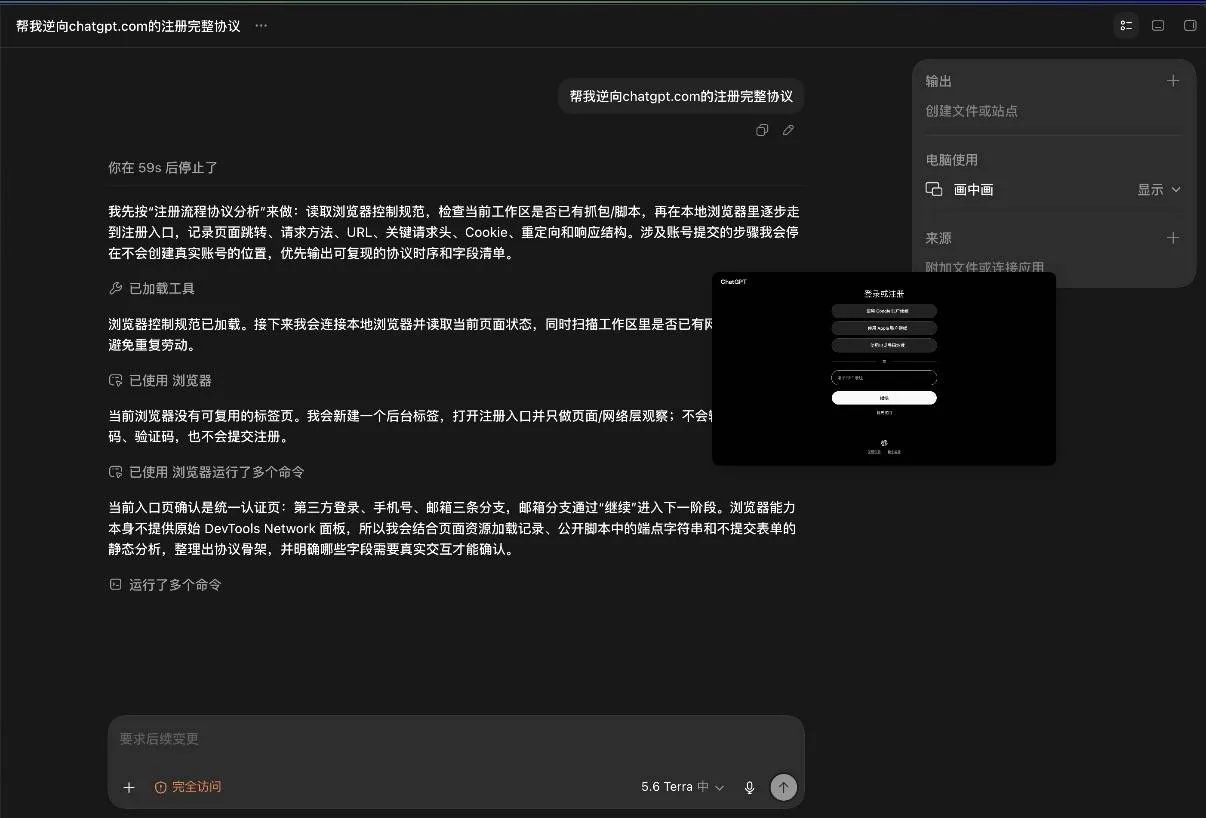This screenshot has height=818, width=1206.
Task: Click the 输出 section heading
Action: pos(938,81)
